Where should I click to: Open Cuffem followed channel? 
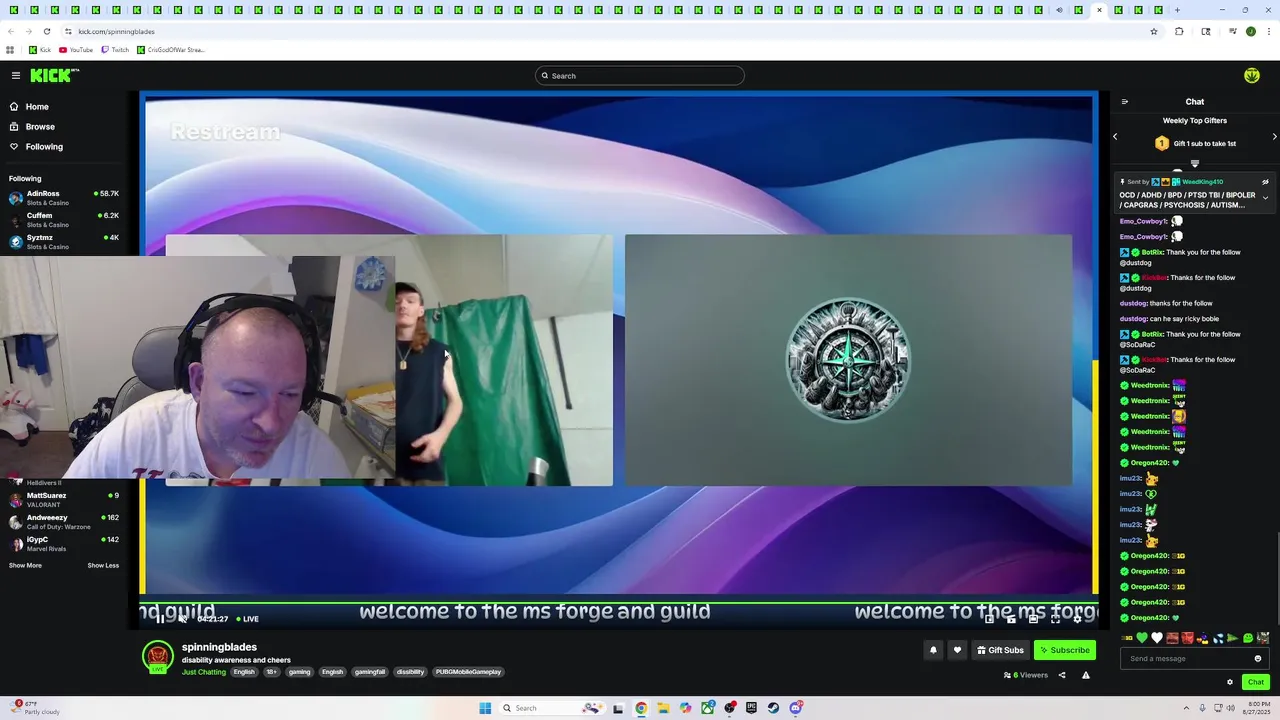[64, 220]
